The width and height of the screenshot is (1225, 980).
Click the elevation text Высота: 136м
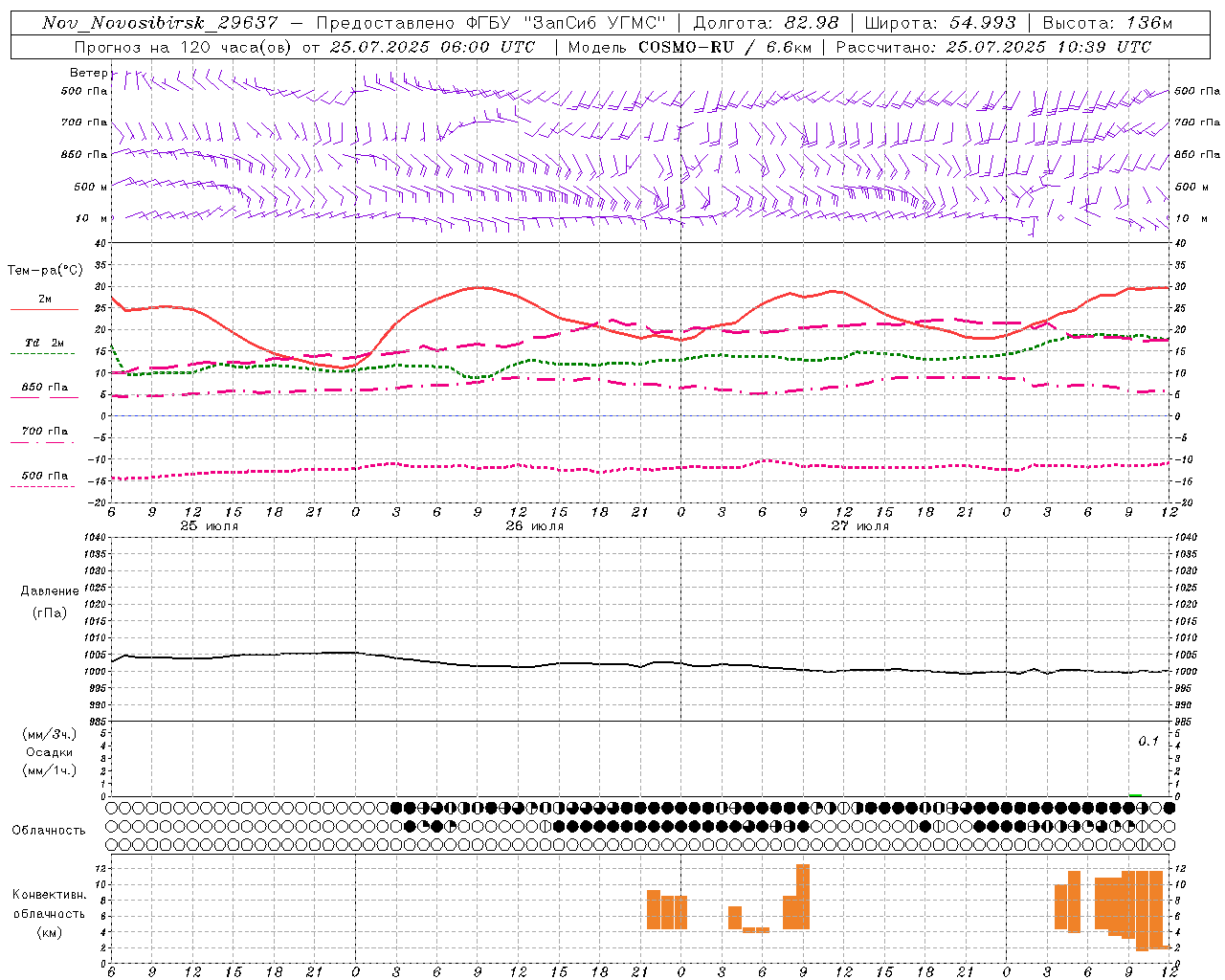click(x=1107, y=23)
